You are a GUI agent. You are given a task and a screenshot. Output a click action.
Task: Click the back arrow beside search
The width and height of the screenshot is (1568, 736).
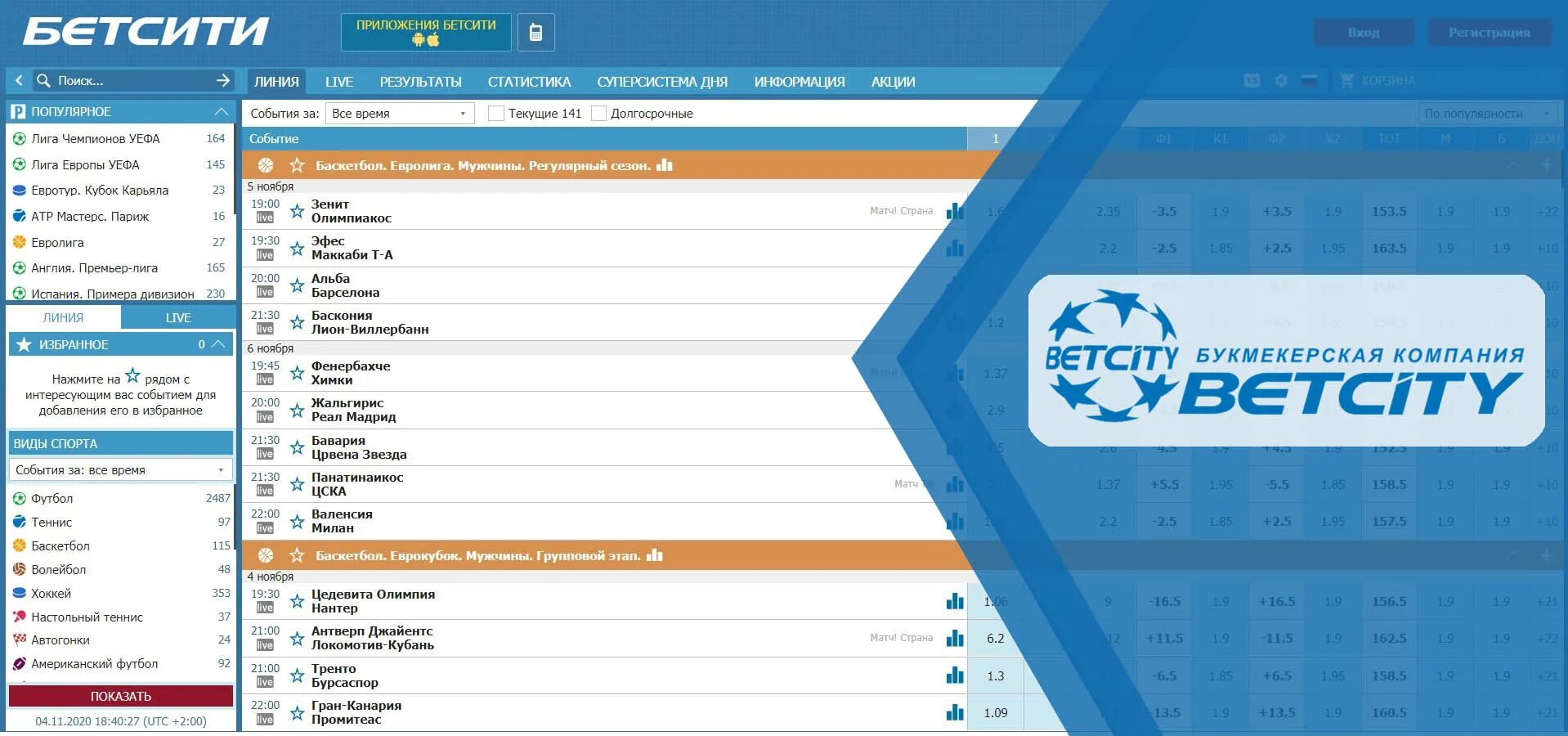19,80
